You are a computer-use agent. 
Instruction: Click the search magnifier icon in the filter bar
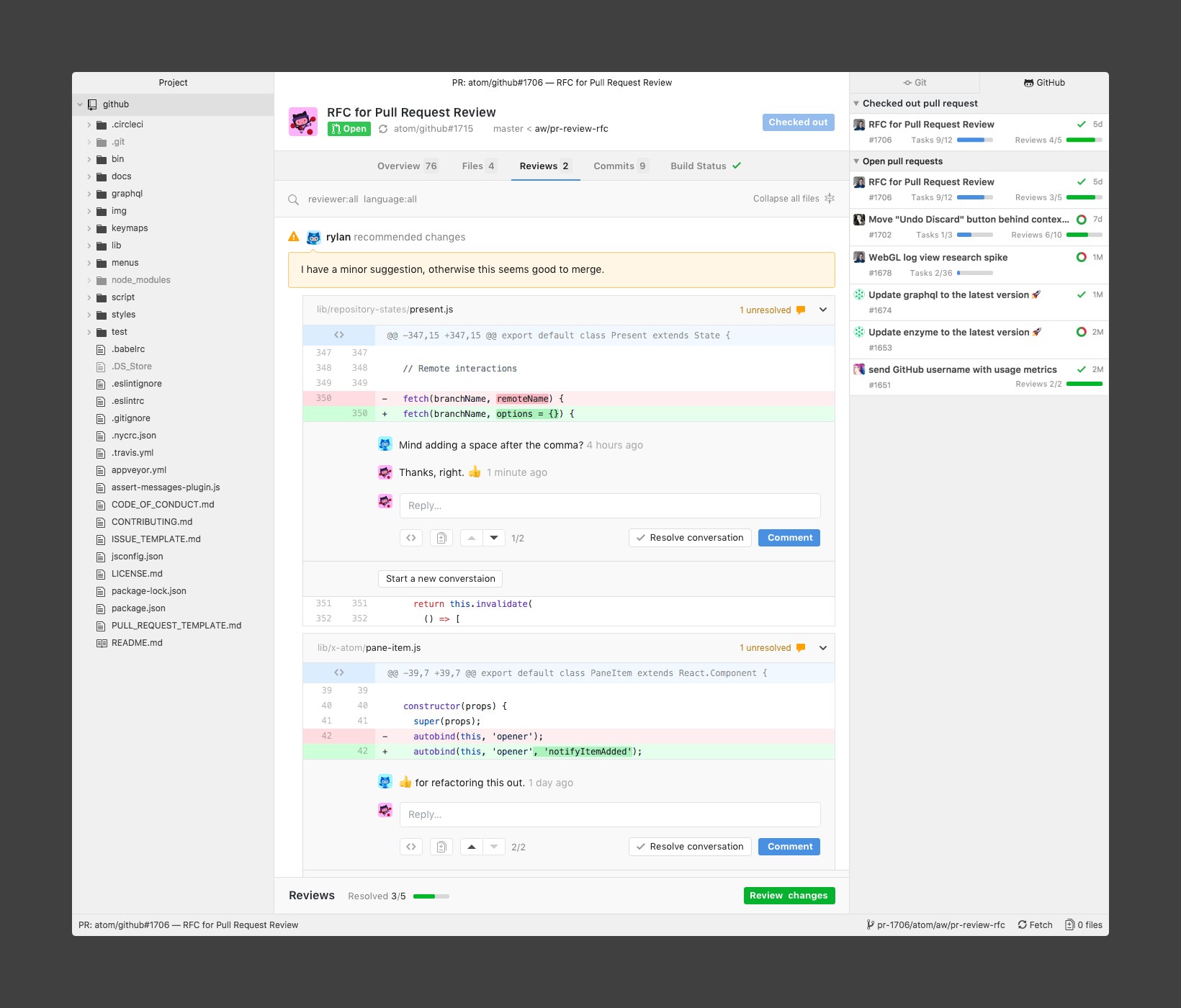coord(293,199)
